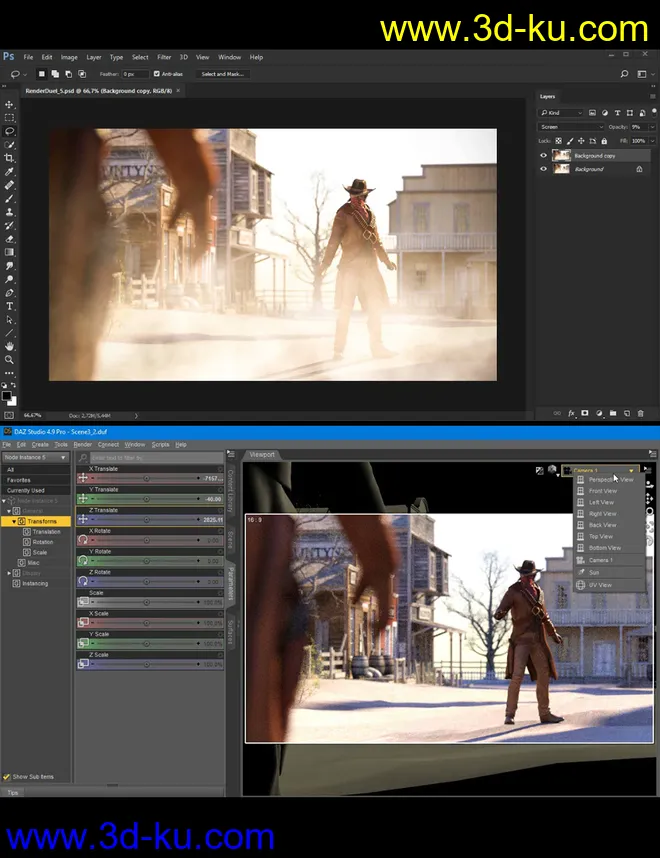The width and height of the screenshot is (660, 858).
Task: Pick the Eraser tool
Action: [x=10, y=239]
